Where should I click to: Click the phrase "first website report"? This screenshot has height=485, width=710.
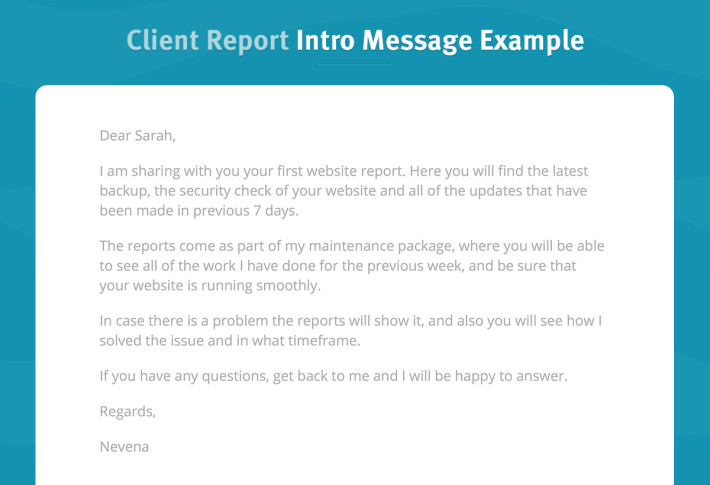tap(361, 172)
